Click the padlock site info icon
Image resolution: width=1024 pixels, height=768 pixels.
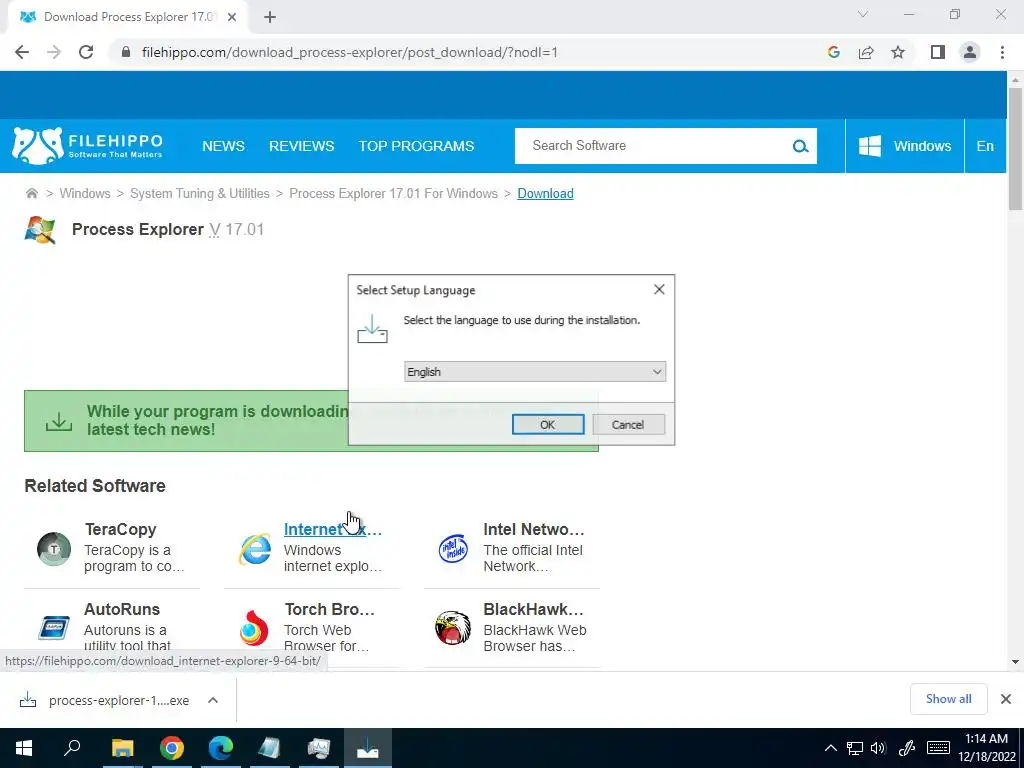click(126, 52)
